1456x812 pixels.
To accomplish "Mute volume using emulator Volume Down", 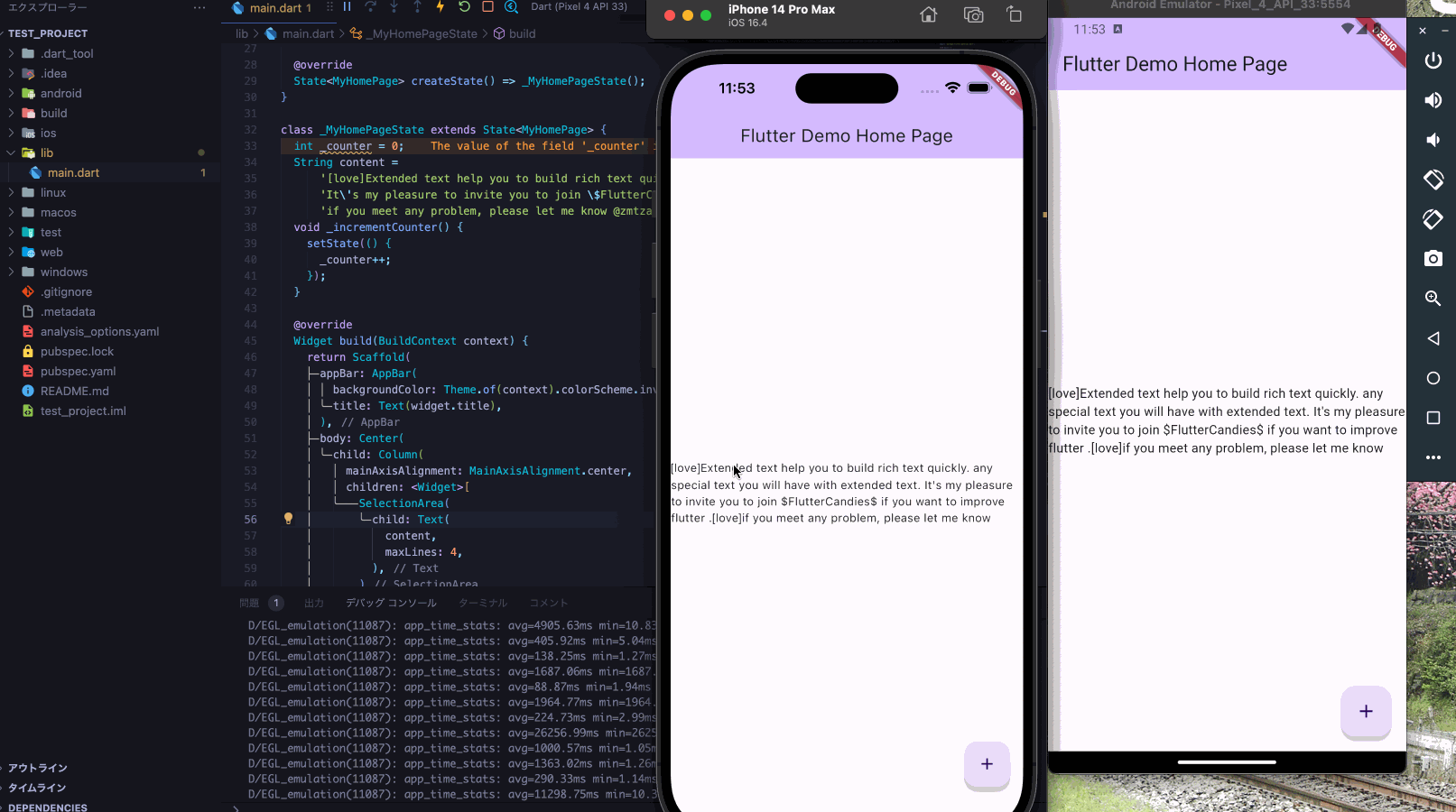I will click(1432, 139).
